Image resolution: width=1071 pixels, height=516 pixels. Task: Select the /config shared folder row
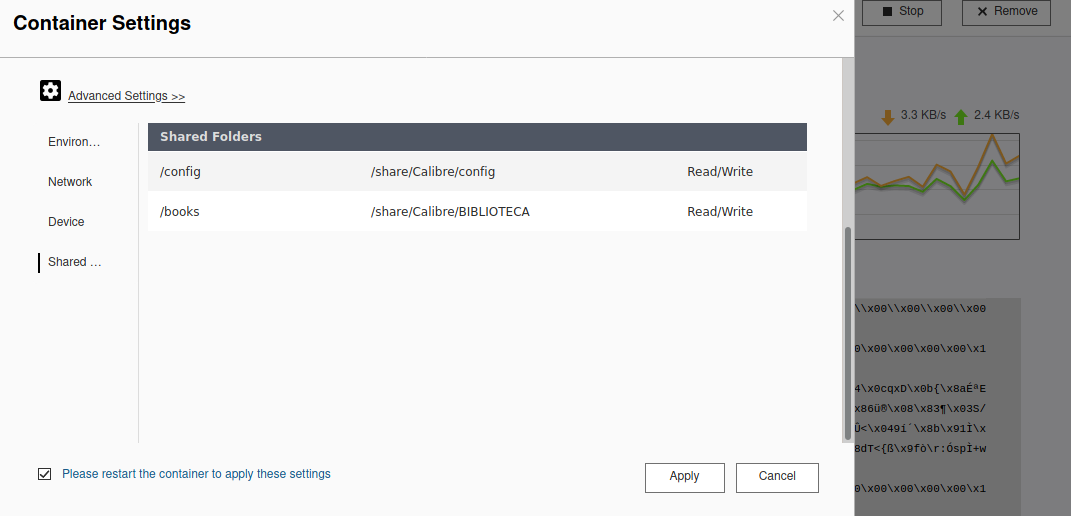click(x=477, y=172)
